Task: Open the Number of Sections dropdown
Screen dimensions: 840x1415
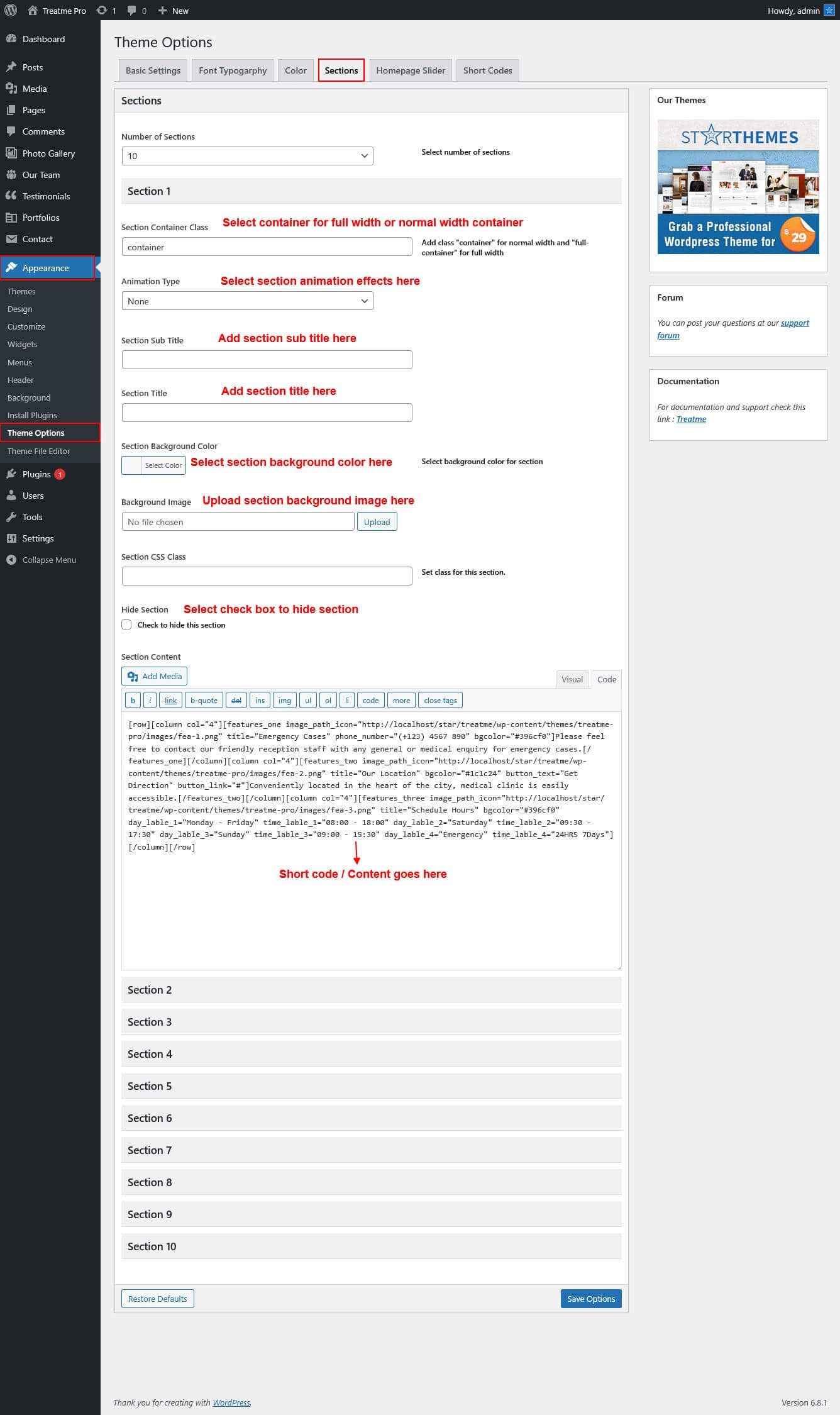Action: click(x=247, y=156)
